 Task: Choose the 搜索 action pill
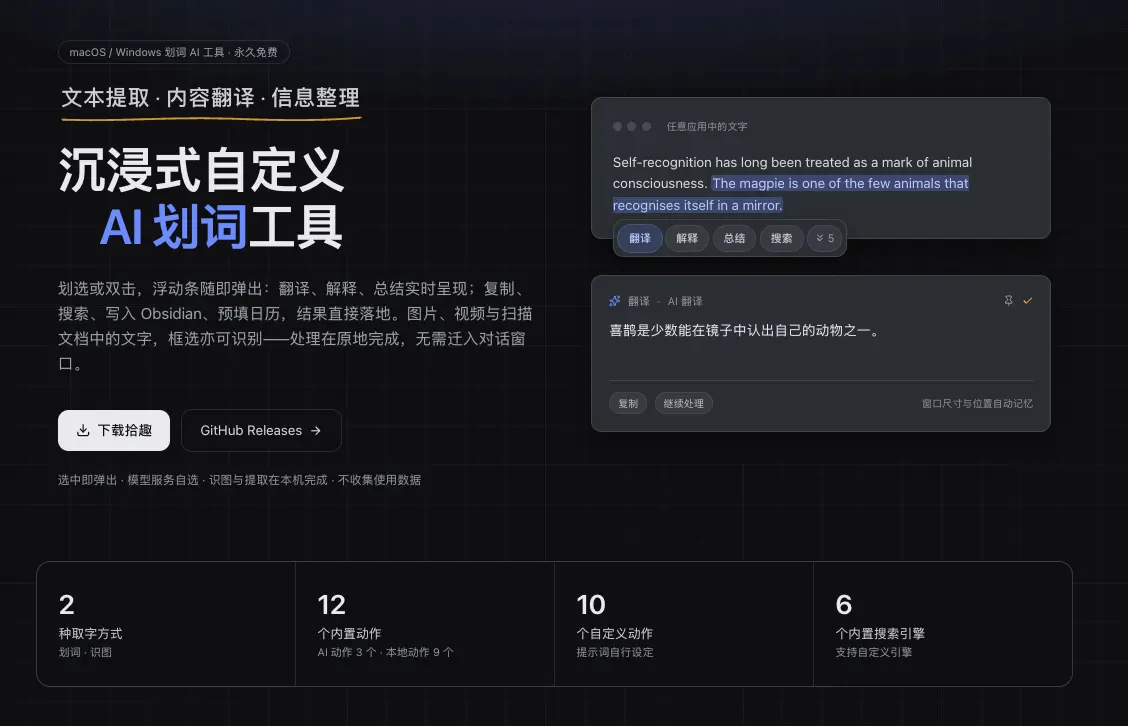pos(781,238)
